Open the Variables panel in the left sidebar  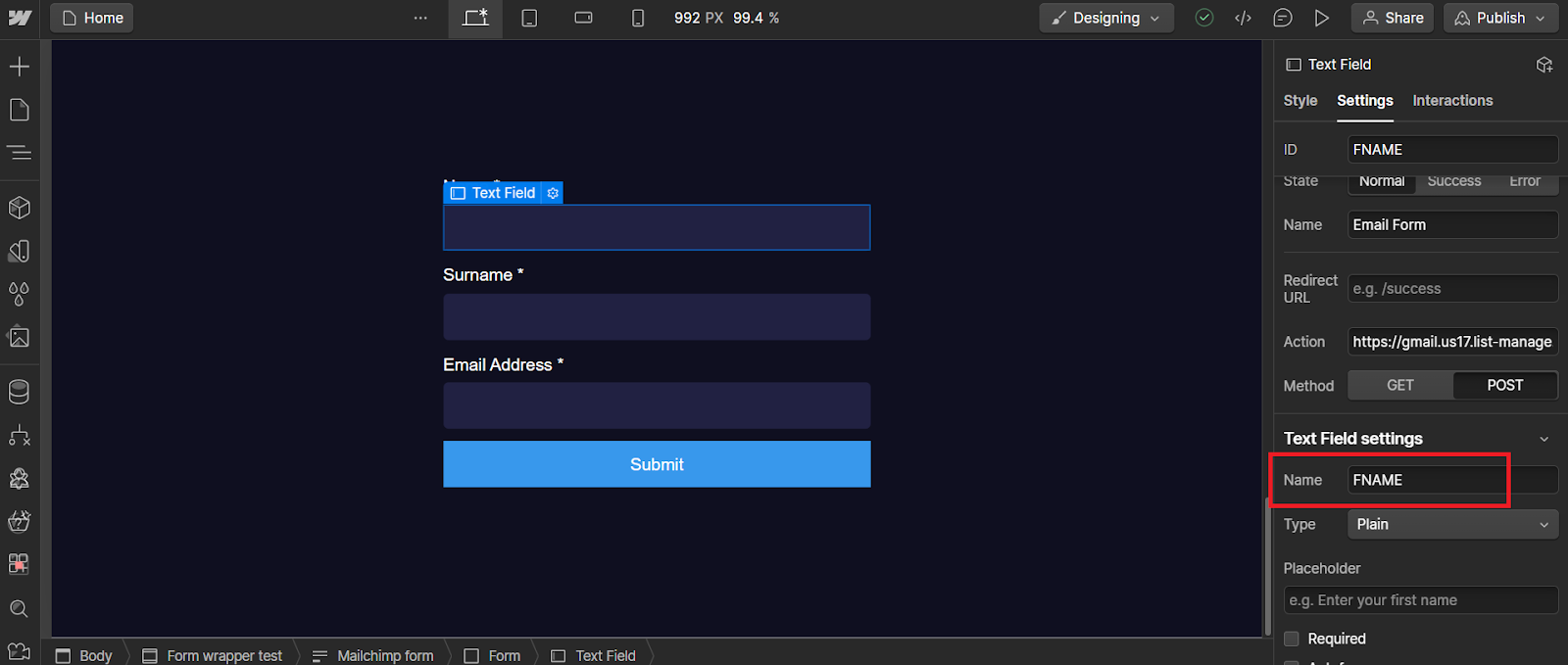(20, 251)
